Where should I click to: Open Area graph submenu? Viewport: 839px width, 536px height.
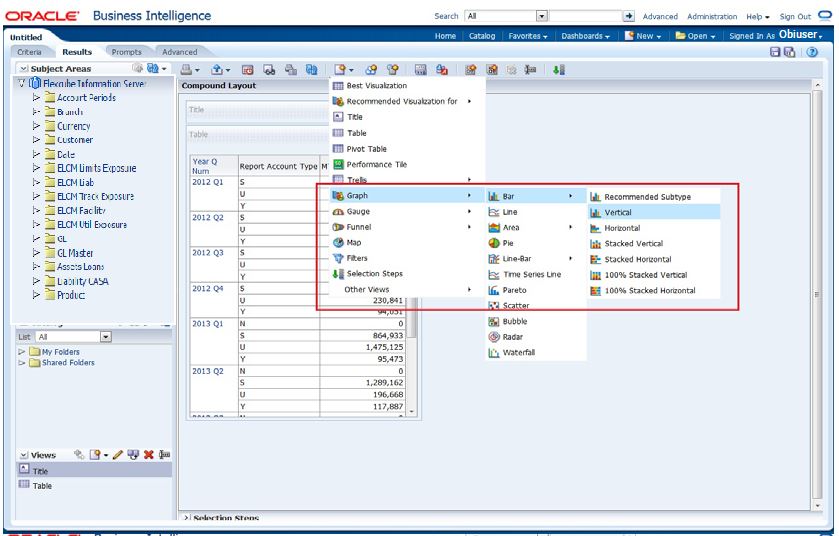tap(536, 227)
